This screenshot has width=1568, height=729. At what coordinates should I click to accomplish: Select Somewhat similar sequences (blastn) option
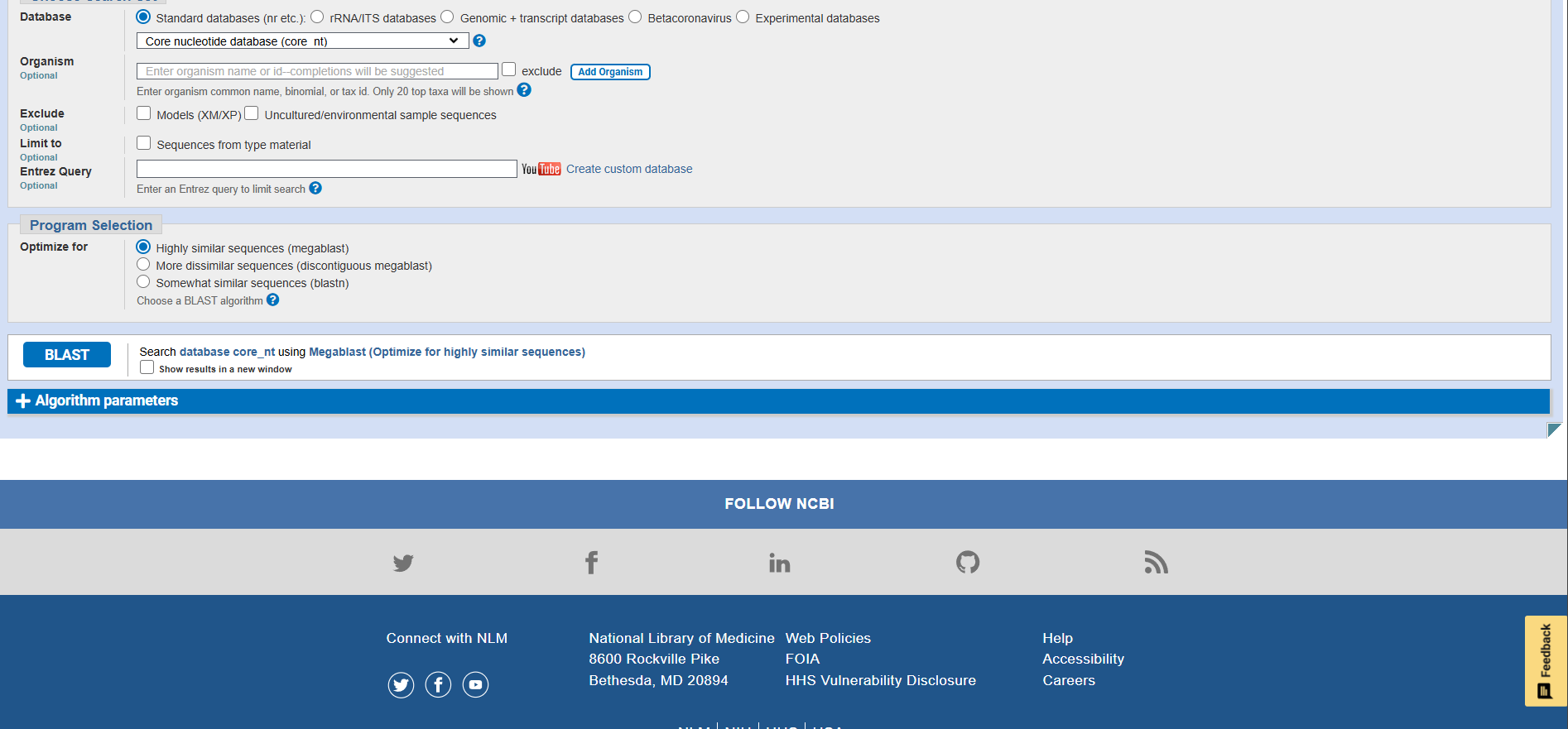[143, 282]
